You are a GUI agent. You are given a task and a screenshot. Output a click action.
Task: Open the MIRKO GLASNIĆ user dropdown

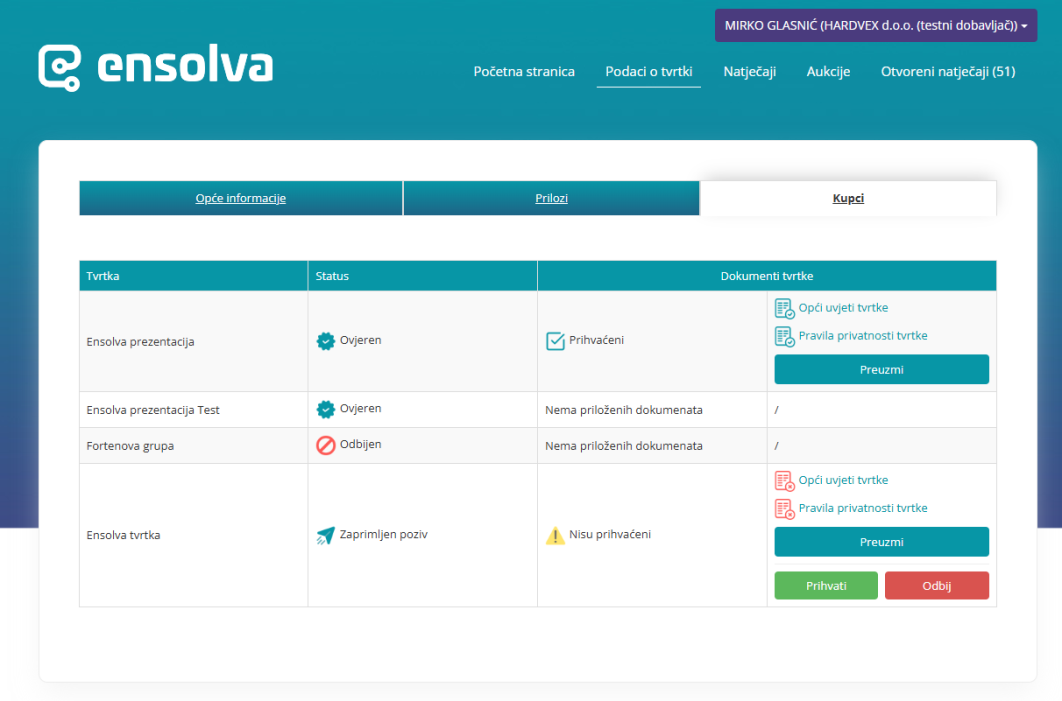tap(875, 26)
